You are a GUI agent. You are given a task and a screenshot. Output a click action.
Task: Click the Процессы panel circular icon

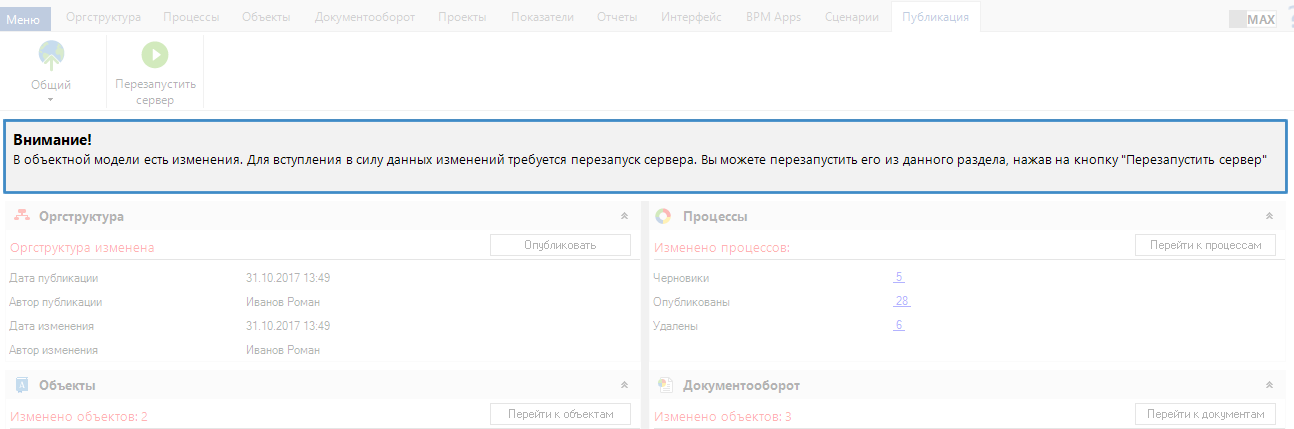coord(663,216)
